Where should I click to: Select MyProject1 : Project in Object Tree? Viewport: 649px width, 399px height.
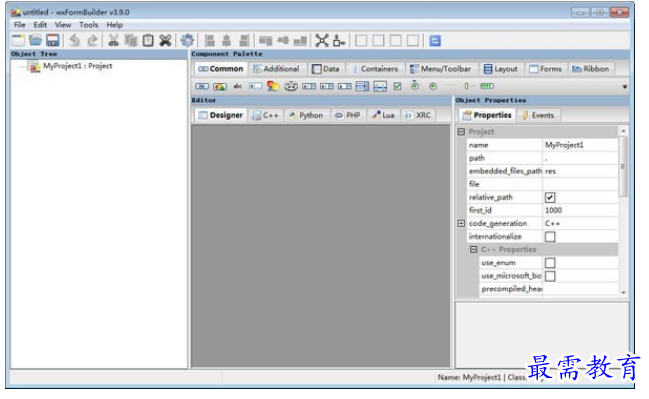coord(77,66)
